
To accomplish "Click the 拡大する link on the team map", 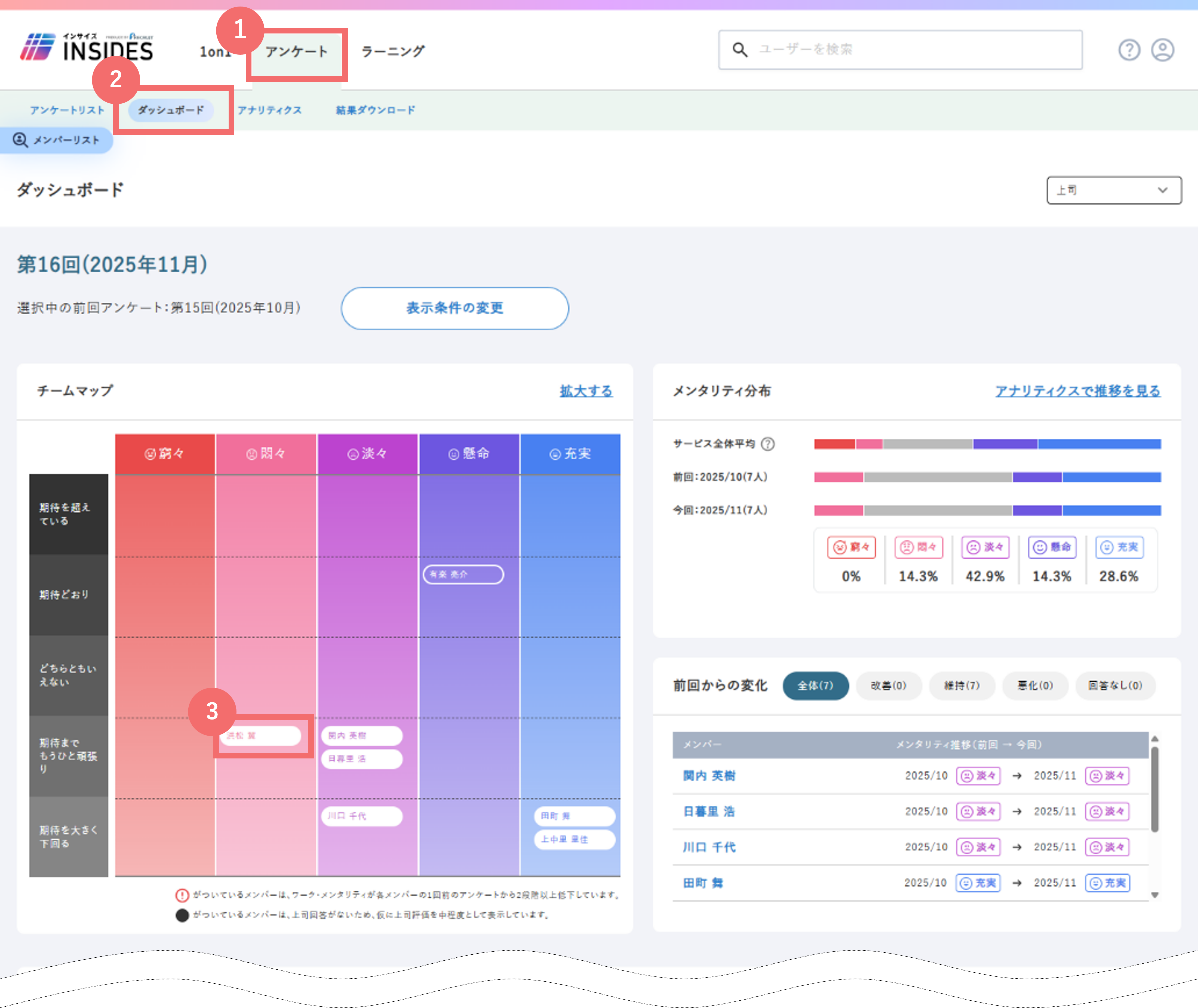I will (586, 391).
